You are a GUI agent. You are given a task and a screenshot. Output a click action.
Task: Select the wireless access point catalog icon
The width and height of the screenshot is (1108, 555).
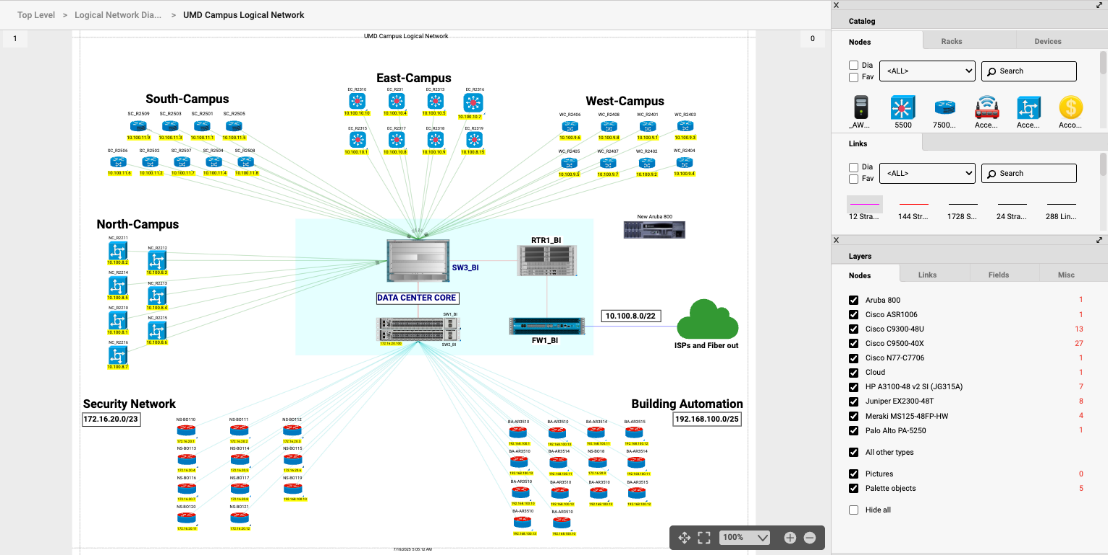click(988, 108)
